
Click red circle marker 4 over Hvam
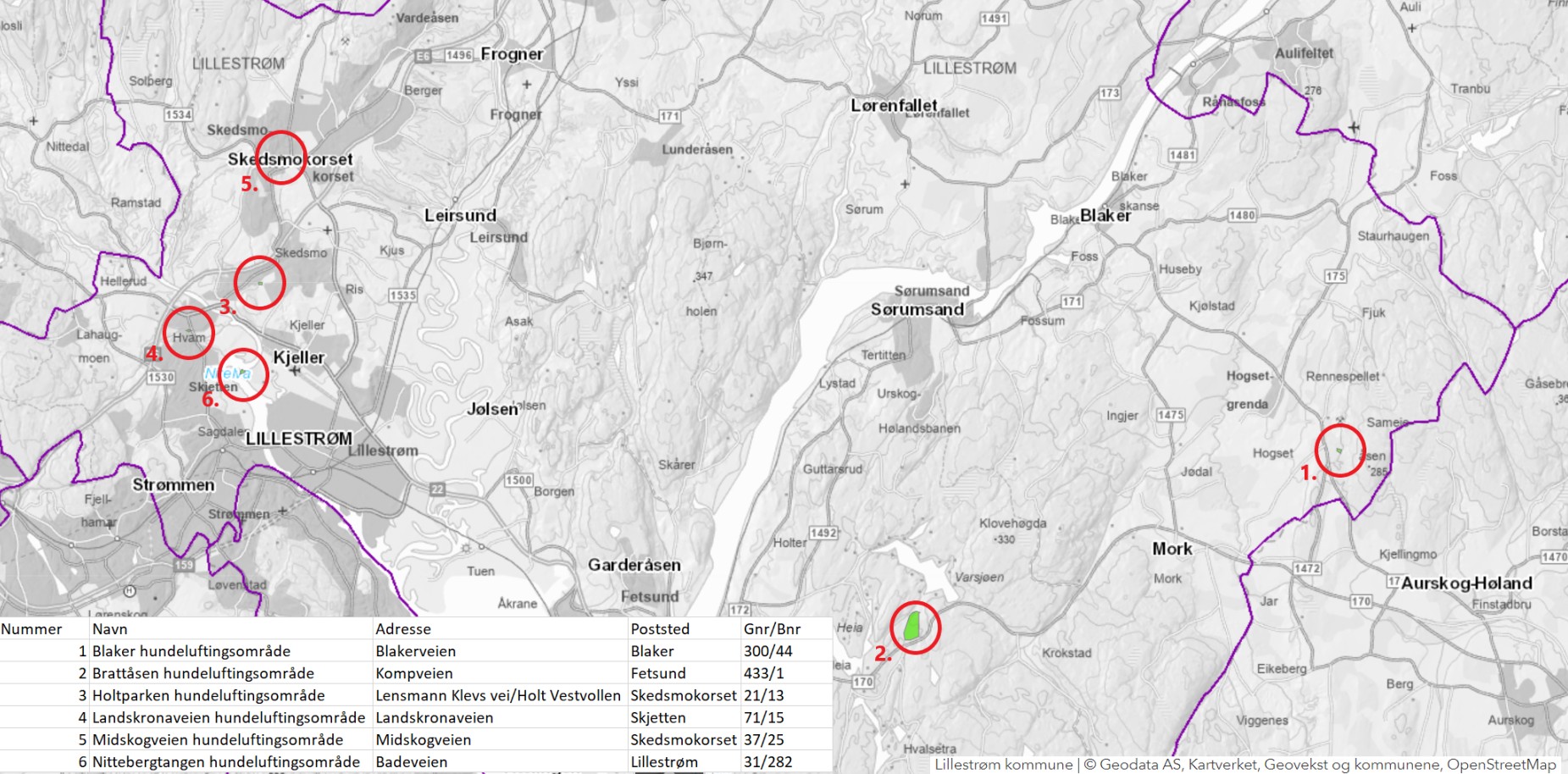[x=188, y=331]
